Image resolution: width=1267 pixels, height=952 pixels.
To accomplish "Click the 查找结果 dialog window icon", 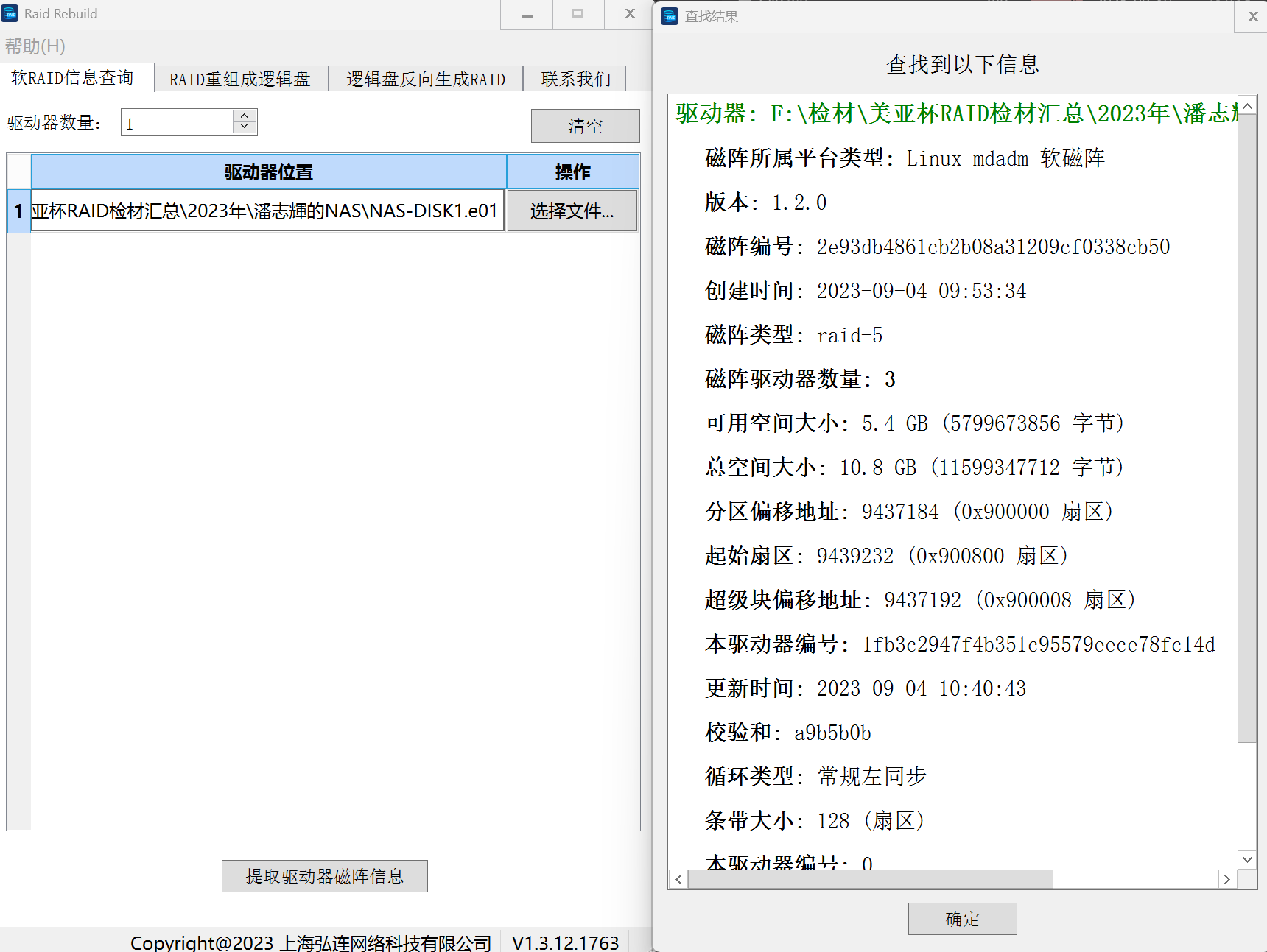I will click(670, 16).
